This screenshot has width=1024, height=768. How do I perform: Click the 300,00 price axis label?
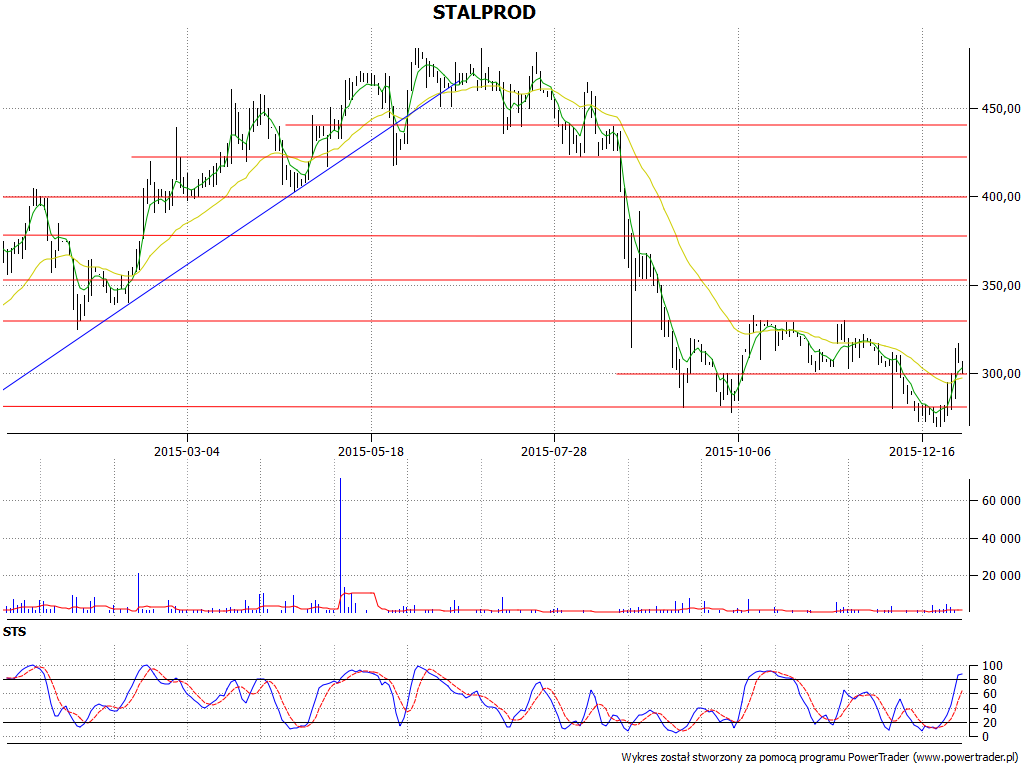click(1000, 374)
